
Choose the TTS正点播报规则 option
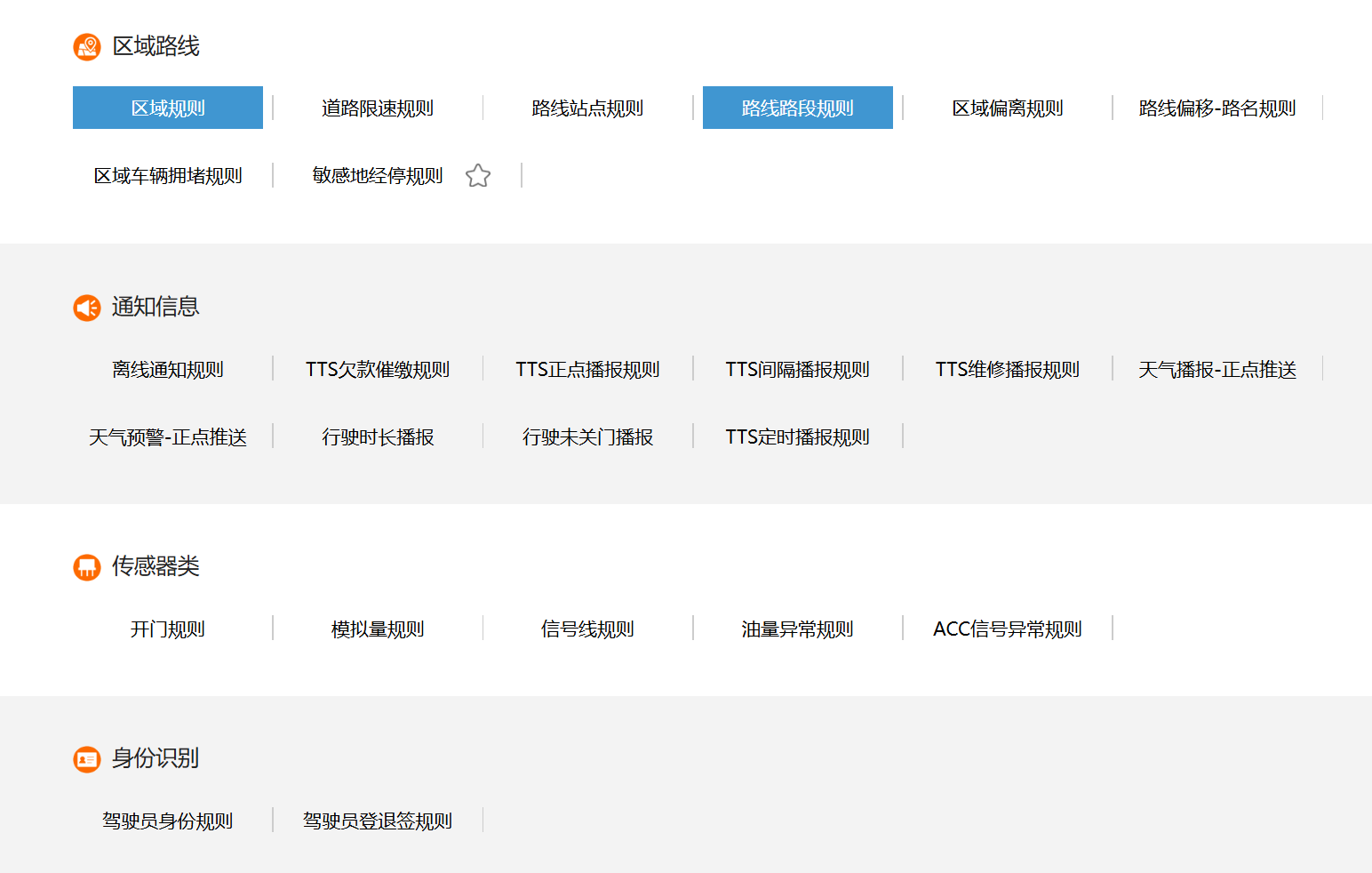(x=587, y=370)
